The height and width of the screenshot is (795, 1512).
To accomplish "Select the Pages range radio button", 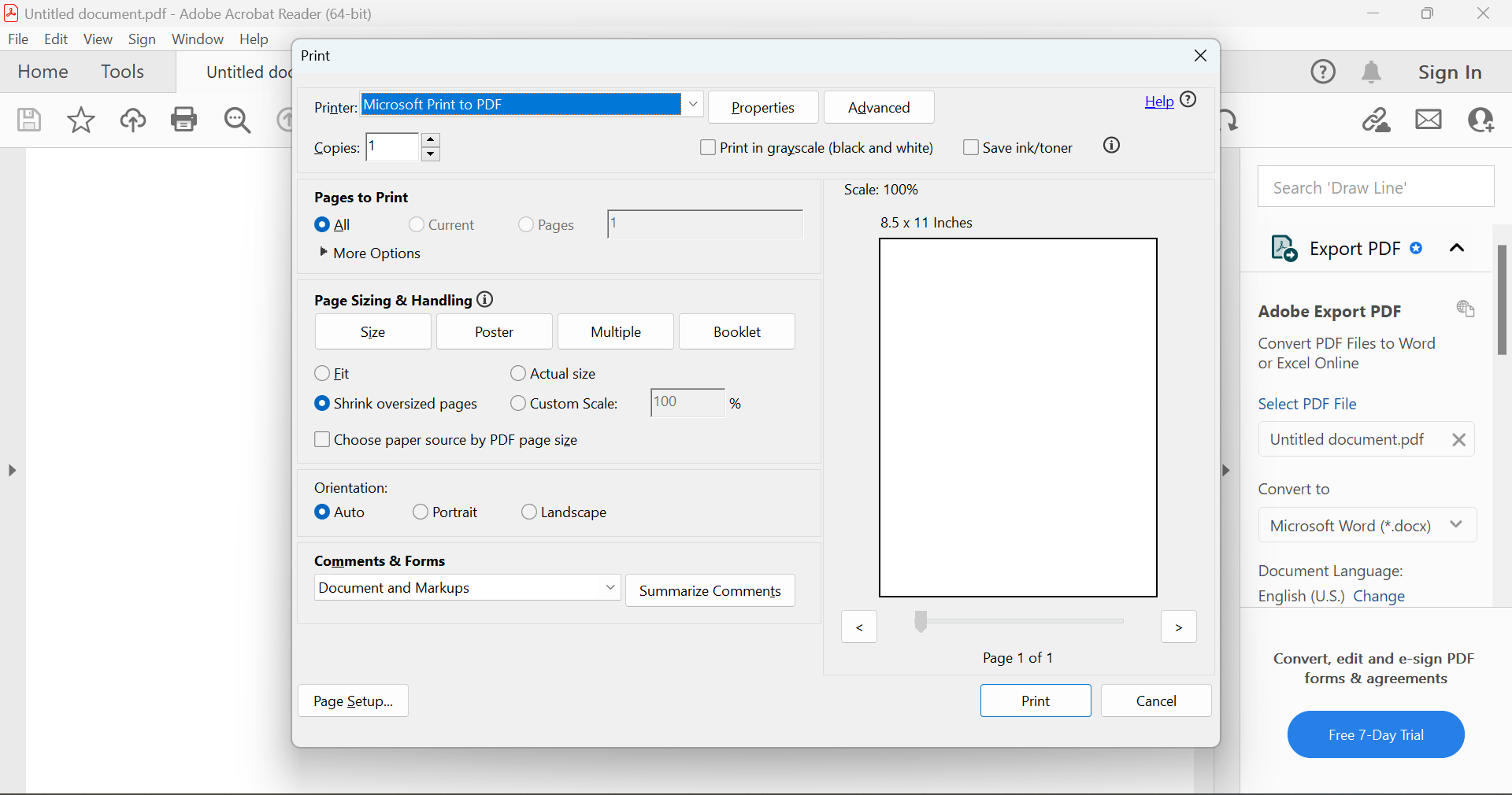I will tap(526, 224).
